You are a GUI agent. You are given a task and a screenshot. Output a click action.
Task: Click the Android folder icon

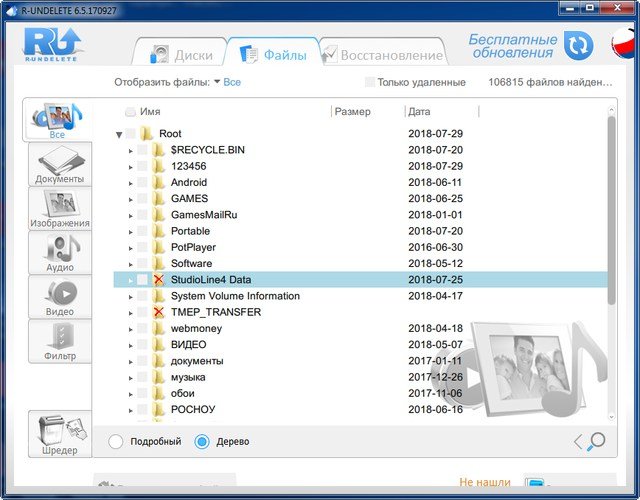click(158, 182)
